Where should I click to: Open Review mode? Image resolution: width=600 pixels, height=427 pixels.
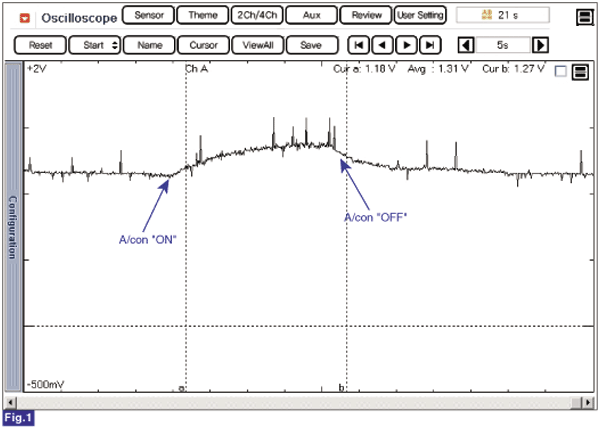366,15
